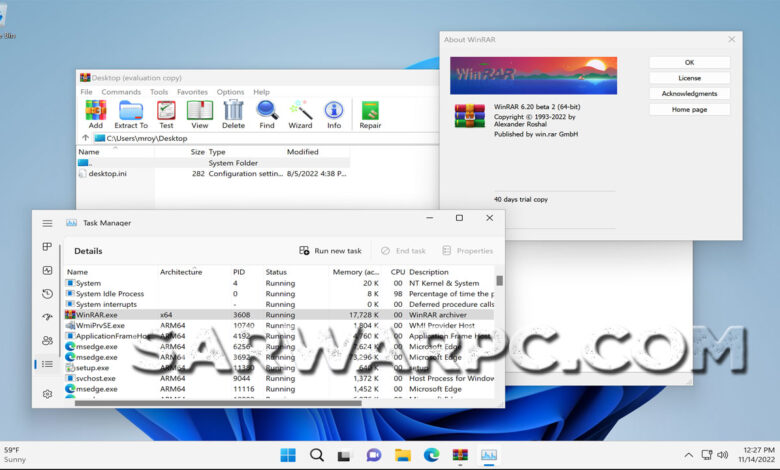The width and height of the screenshot is (780, 470).
Task: Click the WinRAR address path field
Action: click(x=264, y=138)
